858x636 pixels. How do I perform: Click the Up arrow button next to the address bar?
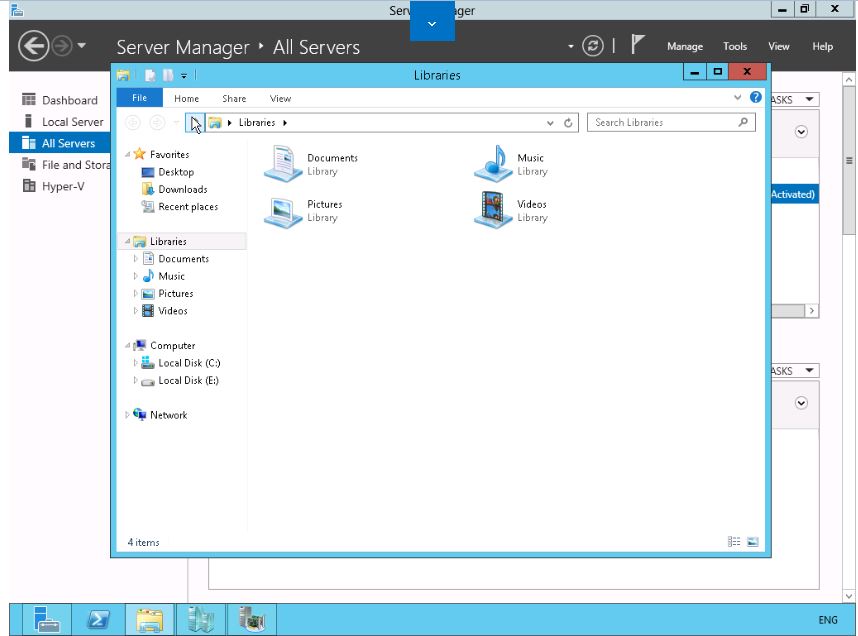(x=195, y=123)
